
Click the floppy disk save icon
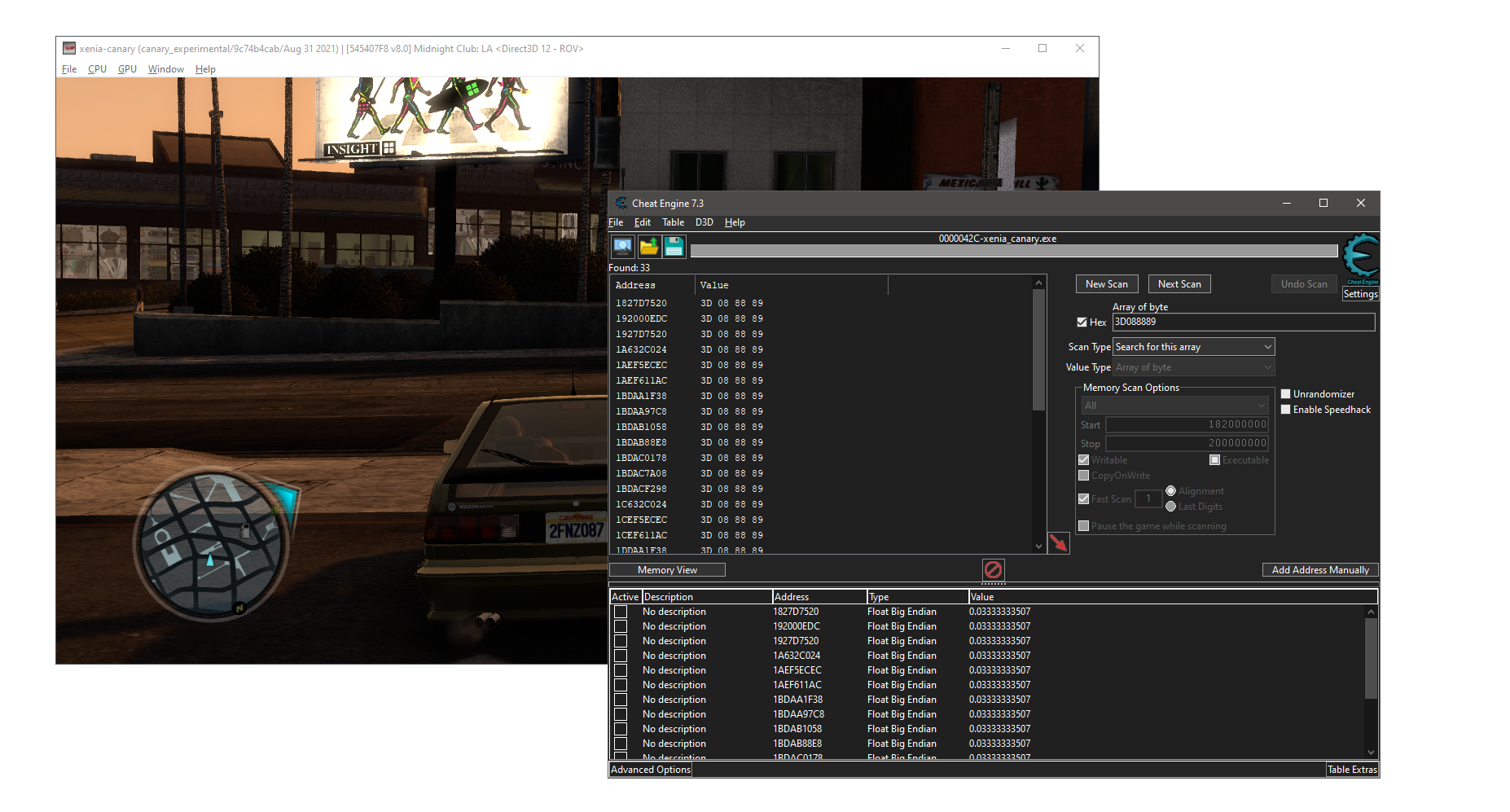point(674,246)
